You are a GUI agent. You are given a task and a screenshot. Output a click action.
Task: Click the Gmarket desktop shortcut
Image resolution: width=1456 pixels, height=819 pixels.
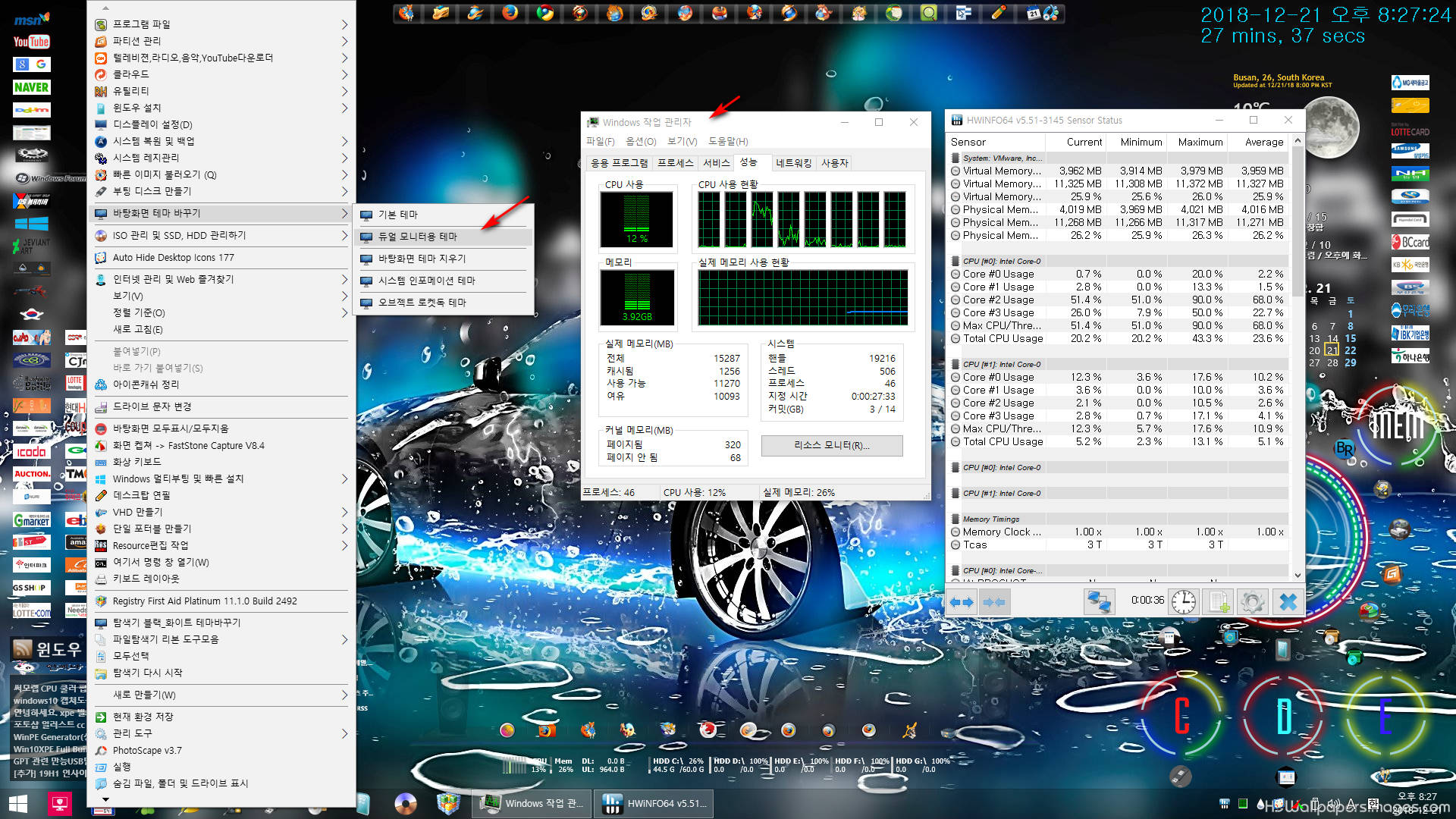[32, 520]
